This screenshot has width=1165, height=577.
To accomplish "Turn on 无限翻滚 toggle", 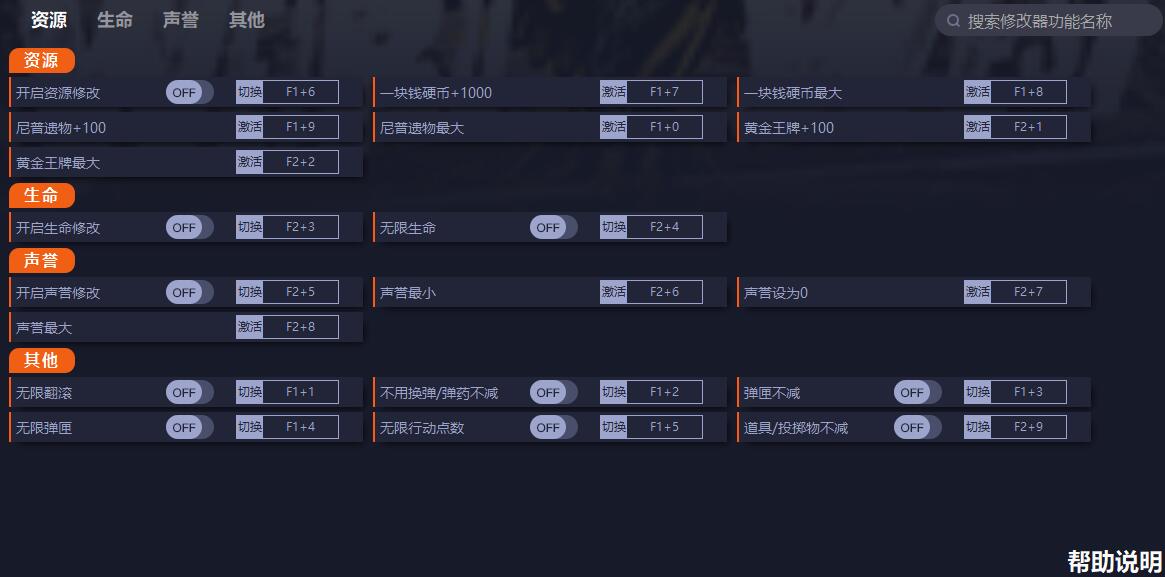I will [x=189, y=393].
